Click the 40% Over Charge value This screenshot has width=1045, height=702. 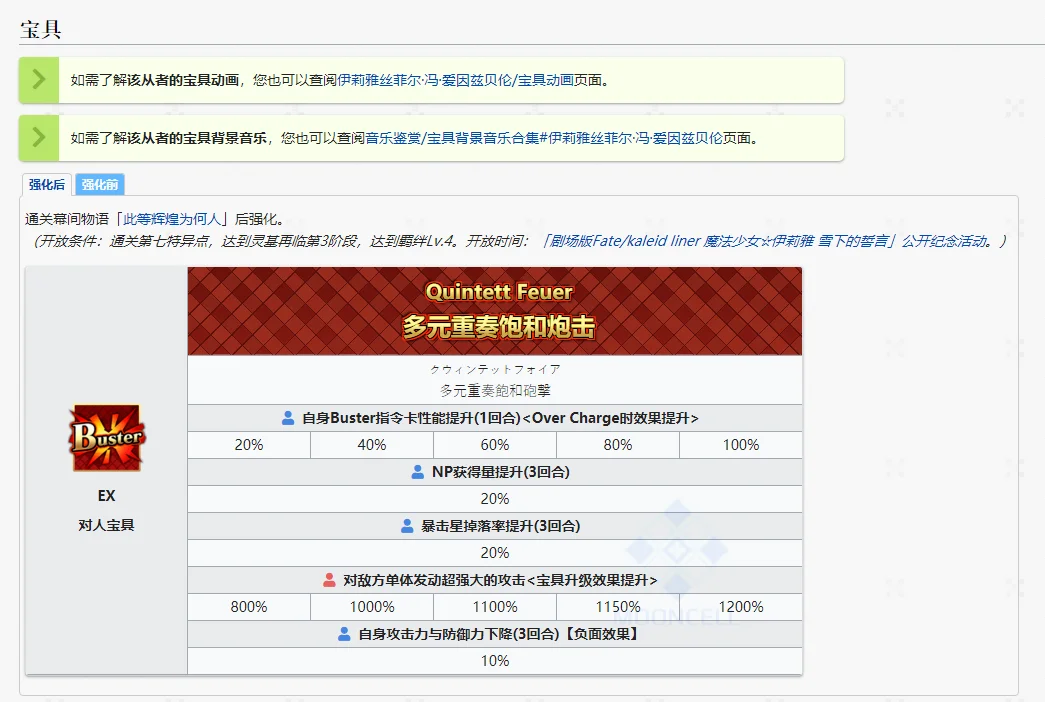coord(372,445)
